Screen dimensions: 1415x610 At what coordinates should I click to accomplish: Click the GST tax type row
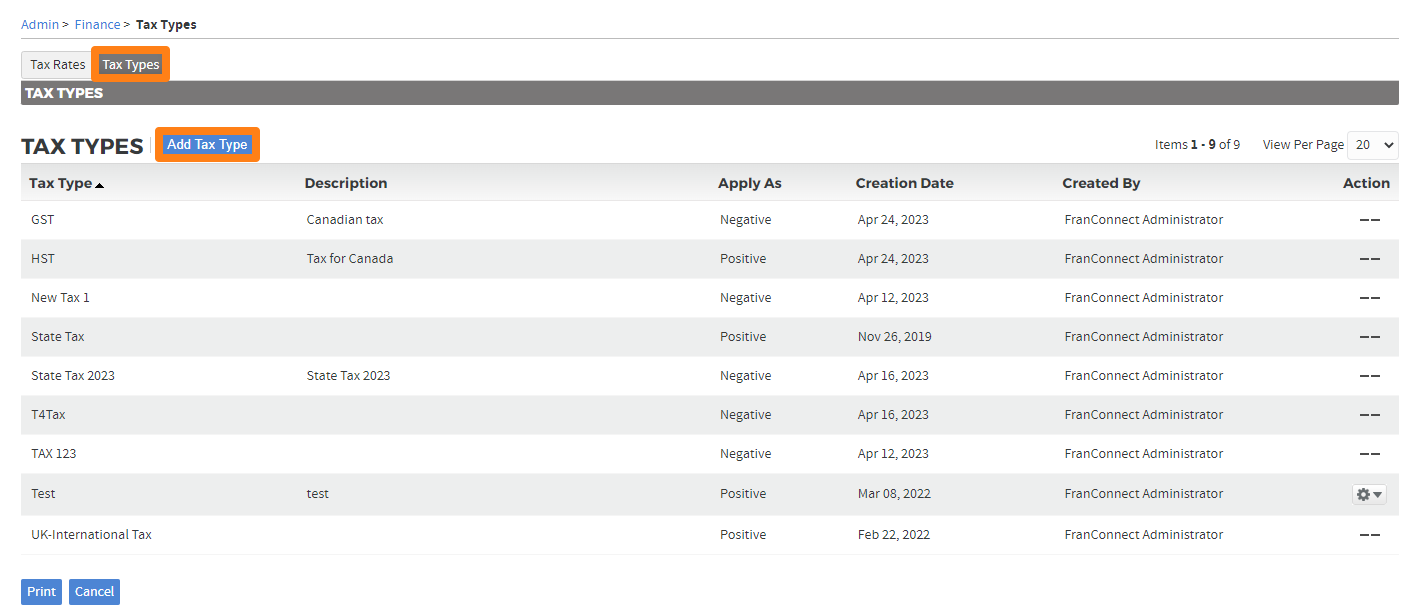tap(43, 220)
